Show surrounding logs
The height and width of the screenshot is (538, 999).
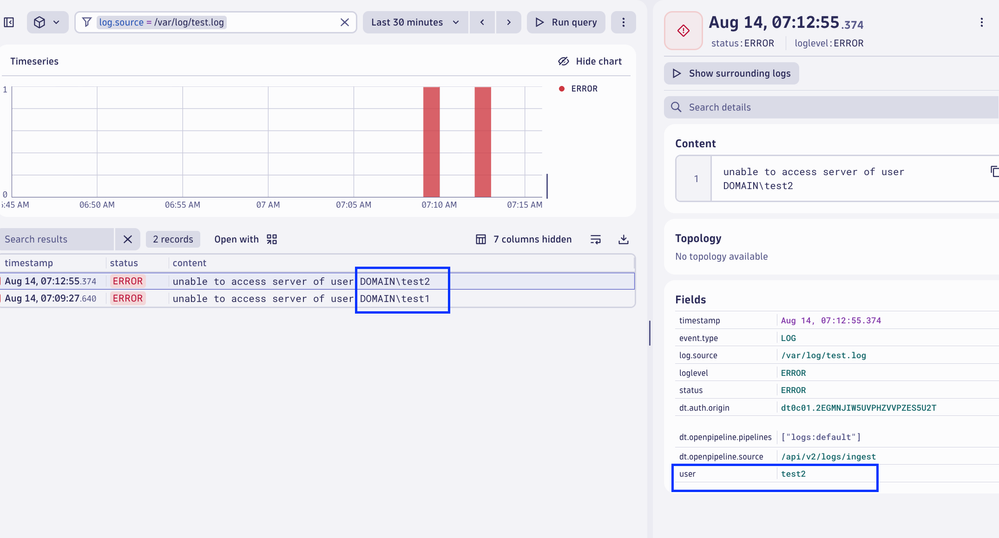pyautogui.click(x=731, y=73)
